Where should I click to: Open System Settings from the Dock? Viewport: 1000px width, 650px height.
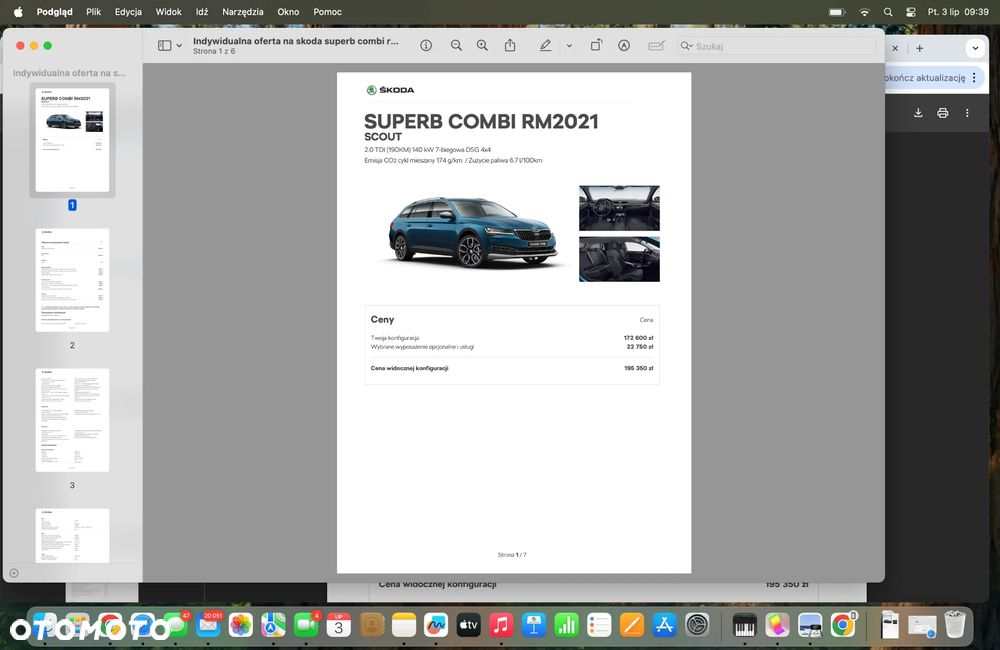click(697, 625)
